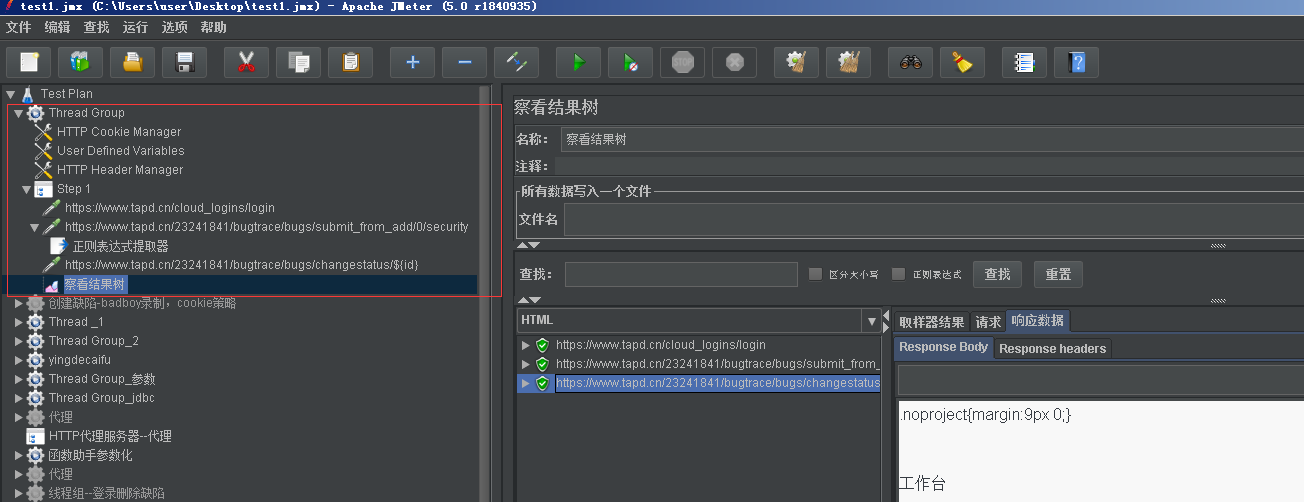Expand the yingdecaifu thread group
The width and height of the screenshot is (1304, 502).
[x=18, y=360]
